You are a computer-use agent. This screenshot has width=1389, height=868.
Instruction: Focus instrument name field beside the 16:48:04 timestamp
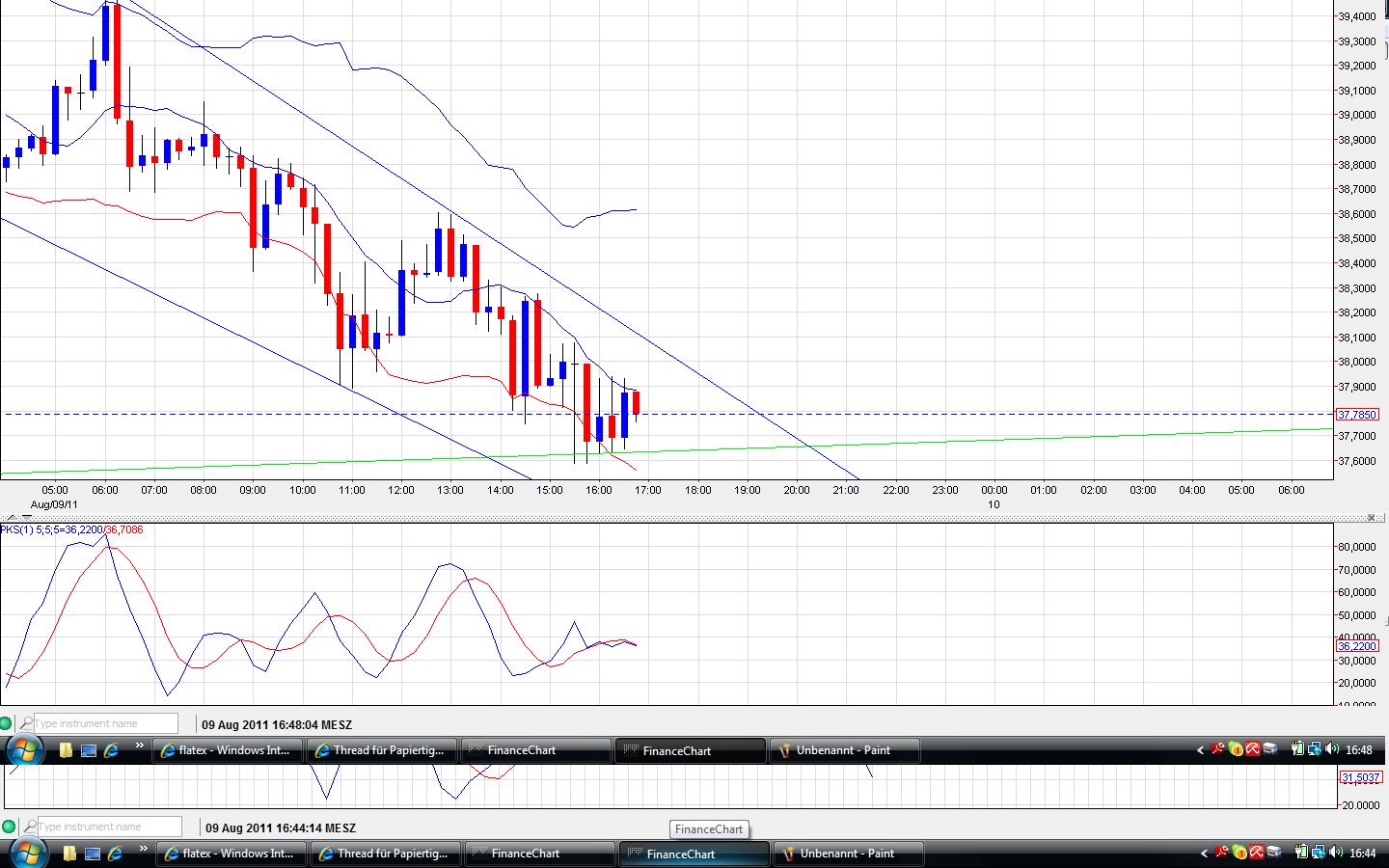pos(106,723)
